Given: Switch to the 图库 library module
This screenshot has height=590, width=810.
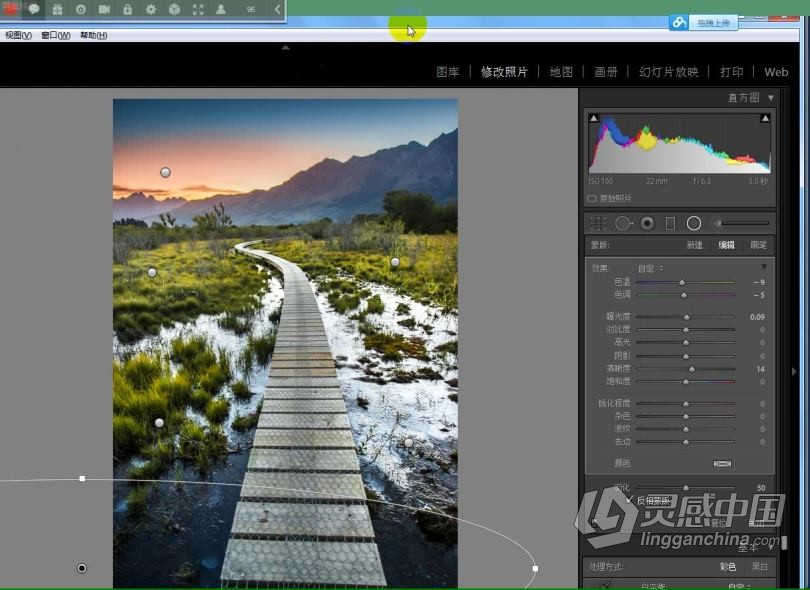Looking at the screenshot, I should click(447, 72).
